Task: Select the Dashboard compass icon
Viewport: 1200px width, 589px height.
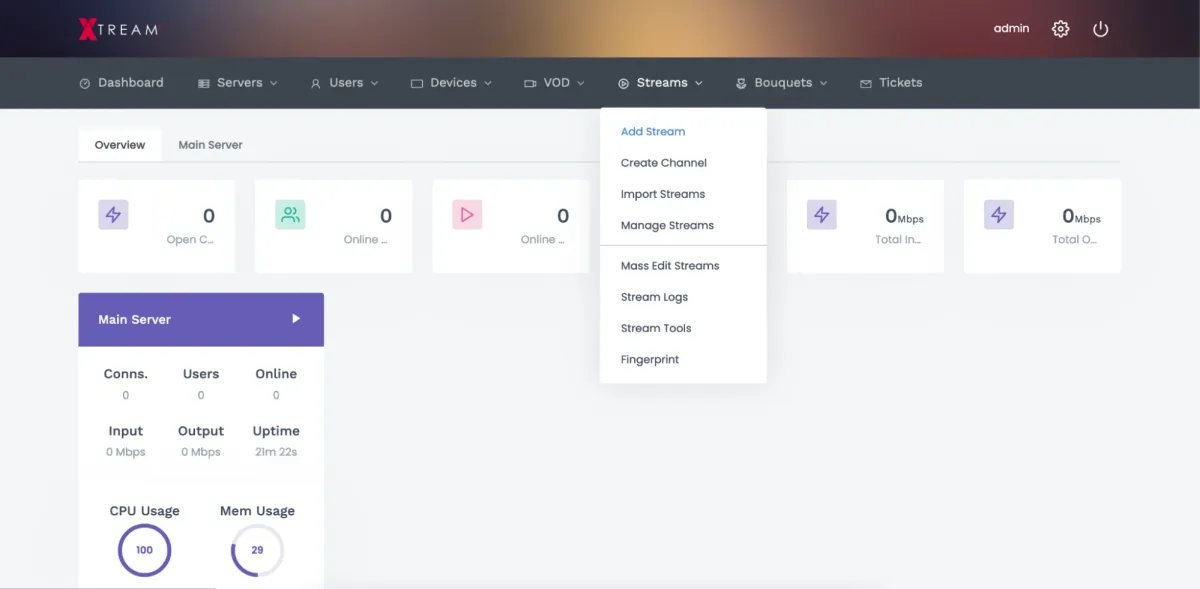Action: 85,83
